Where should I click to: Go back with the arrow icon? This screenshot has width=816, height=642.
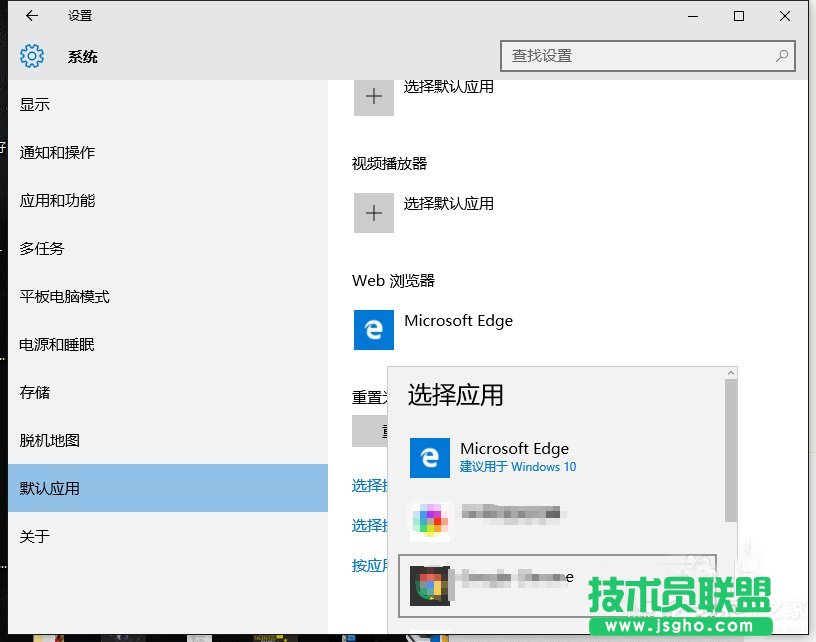pyautogui.click(x=32, y=16)
